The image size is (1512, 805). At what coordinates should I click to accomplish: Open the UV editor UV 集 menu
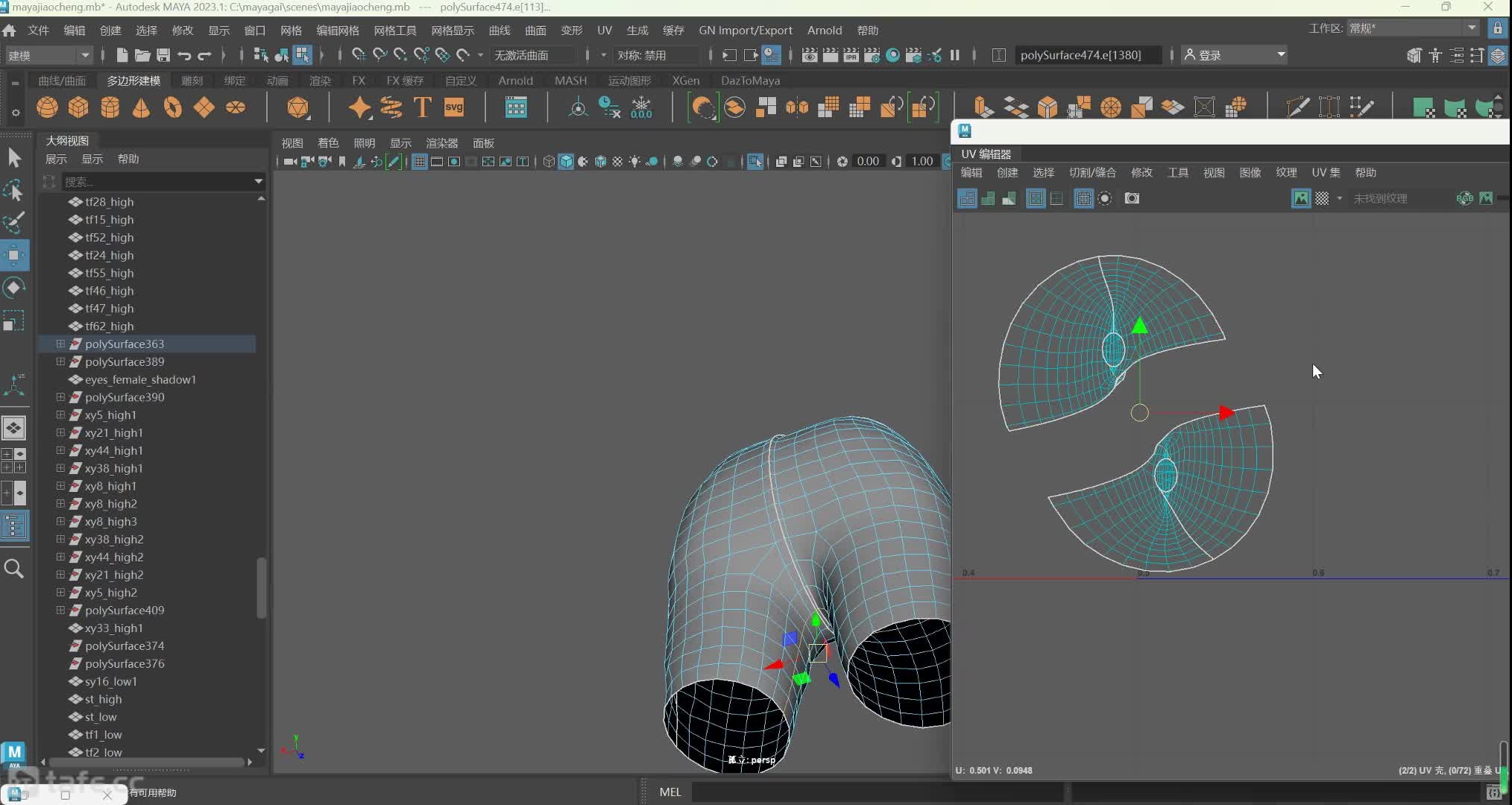click(1326, 173)
